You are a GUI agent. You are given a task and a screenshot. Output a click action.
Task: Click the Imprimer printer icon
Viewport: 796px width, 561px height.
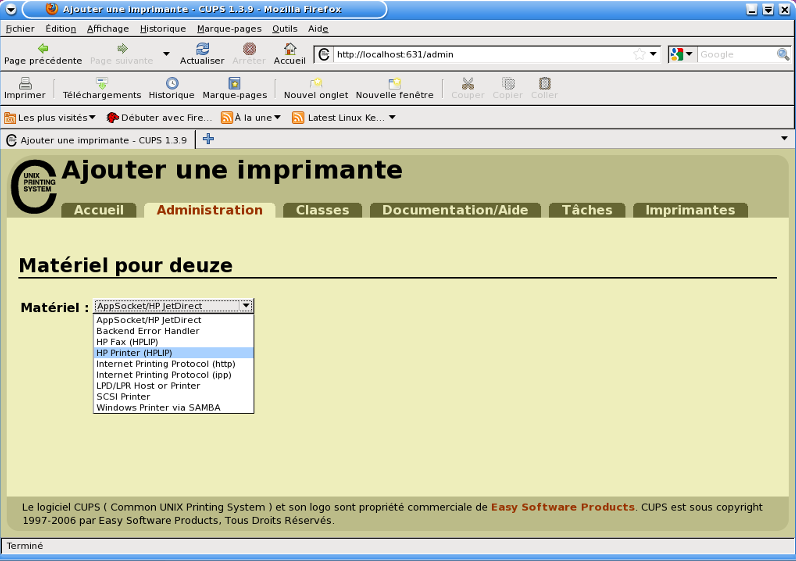tap(25, 83)
